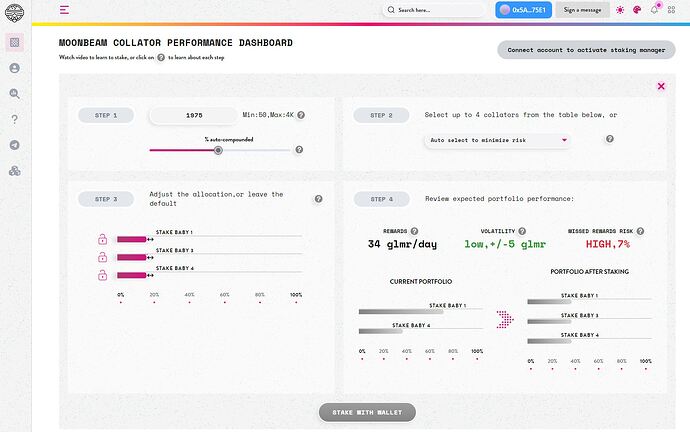Click the 'CURRENT PORTFOLIO' heading
Screen dimensions: 690x432
pos(421,282)
